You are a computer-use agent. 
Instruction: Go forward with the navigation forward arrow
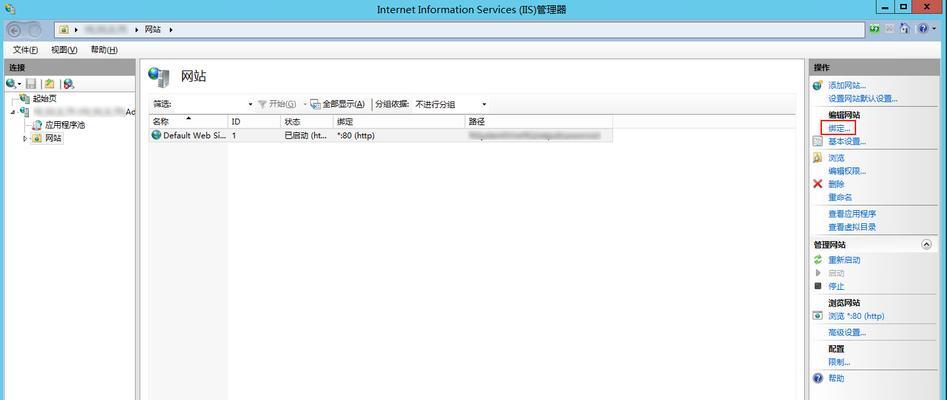(34, 29)
